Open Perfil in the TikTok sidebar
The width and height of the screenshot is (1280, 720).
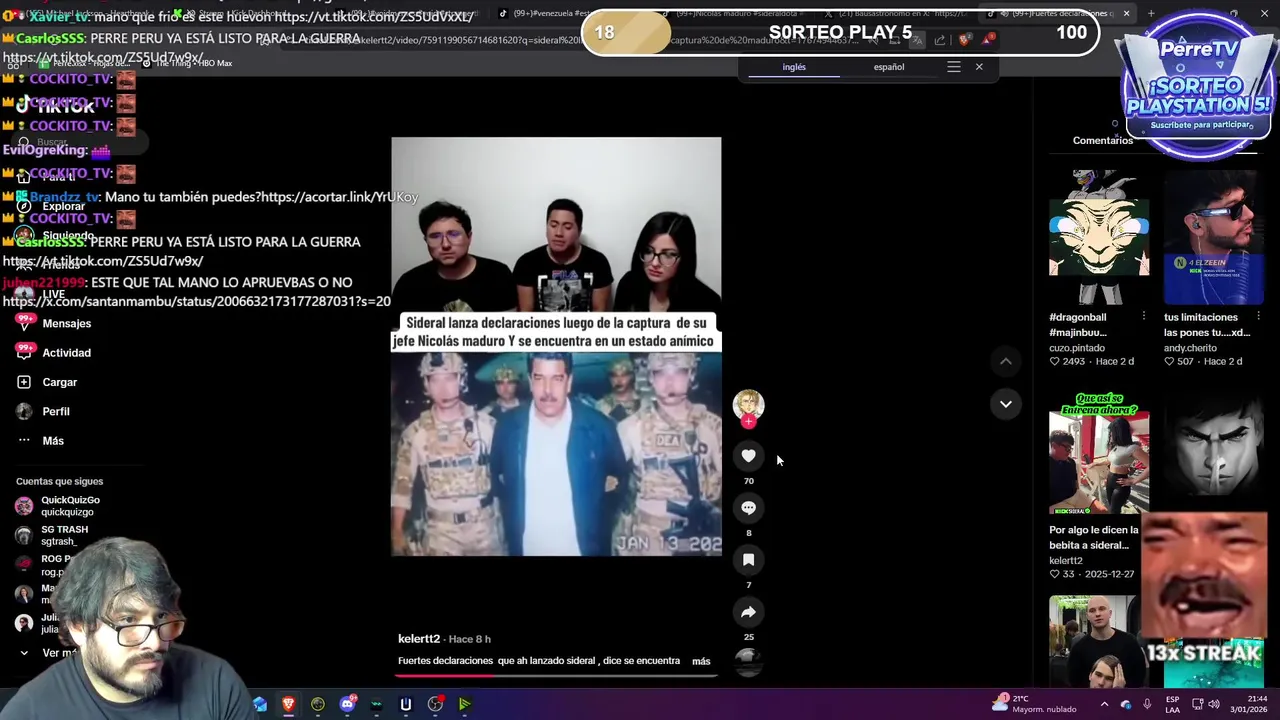tap(44, 411)
